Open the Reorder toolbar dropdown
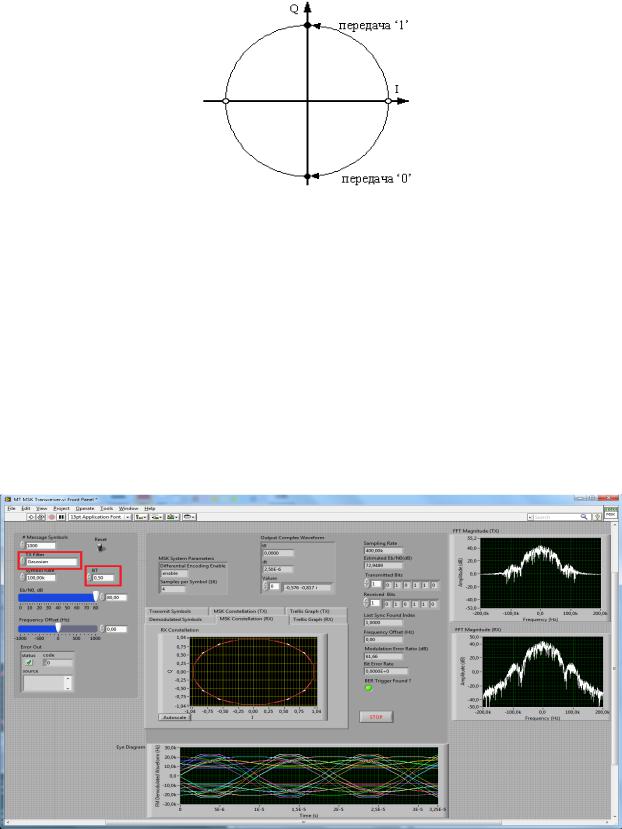622x829 pixels. click(x=189, y=517)
